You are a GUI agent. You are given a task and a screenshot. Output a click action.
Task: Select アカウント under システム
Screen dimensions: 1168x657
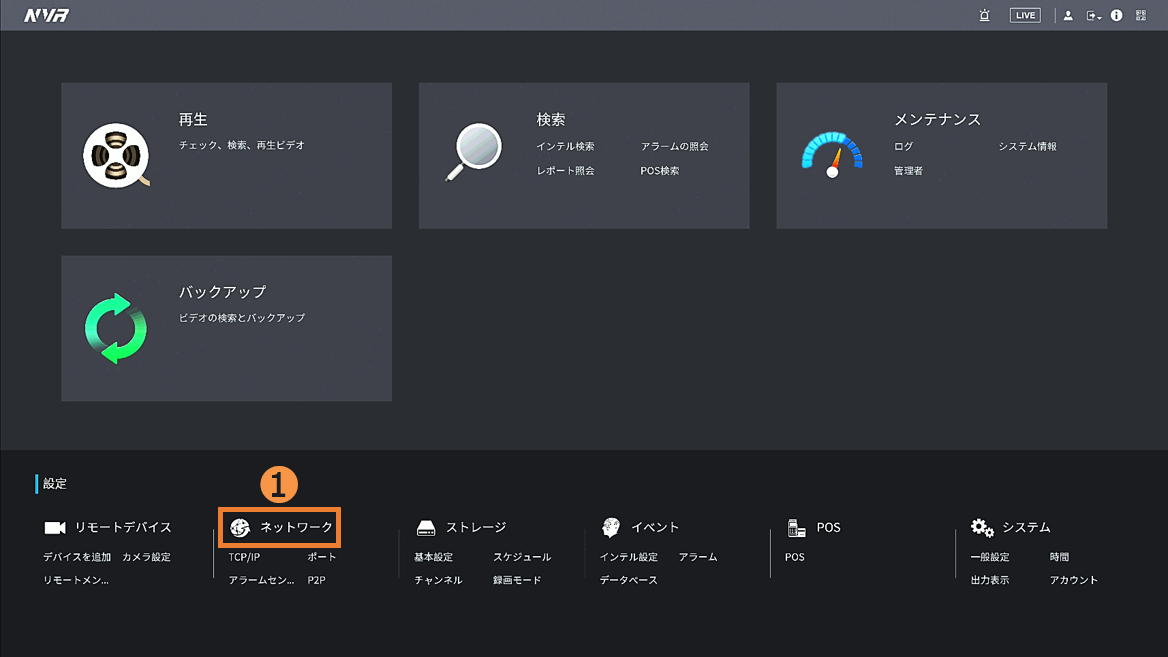1073,580
